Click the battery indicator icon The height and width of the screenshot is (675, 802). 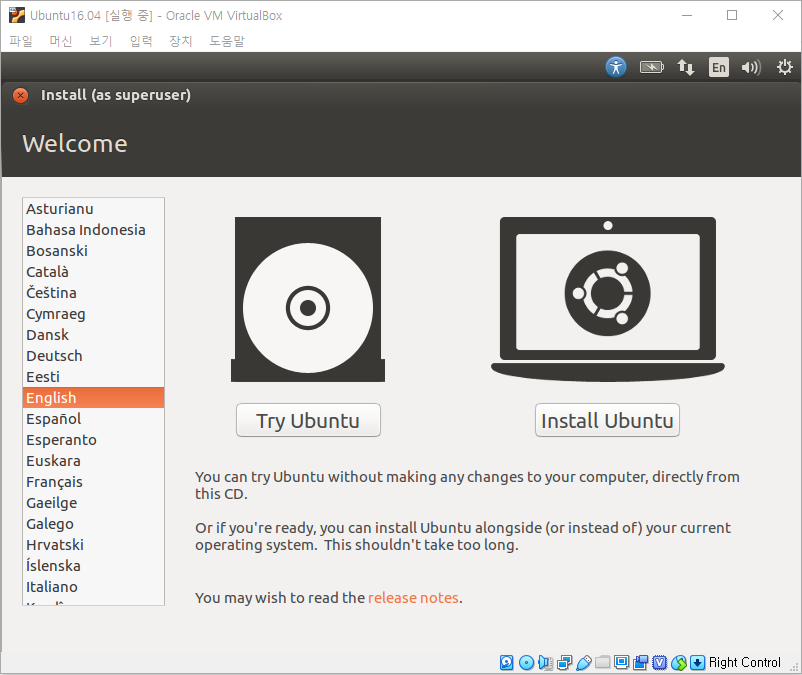pyautogui.click(x=652, y=67)
